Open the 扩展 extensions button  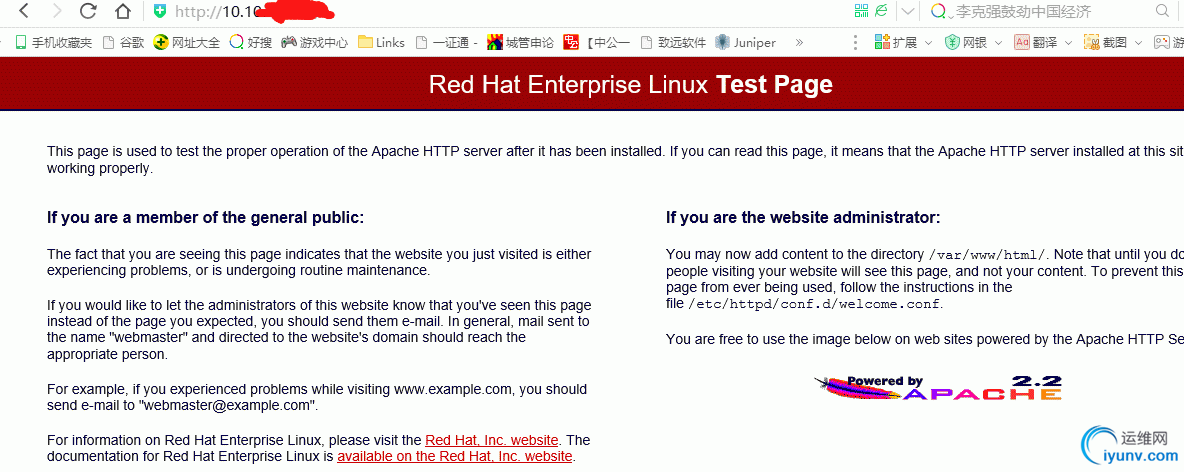click(895, 42)
